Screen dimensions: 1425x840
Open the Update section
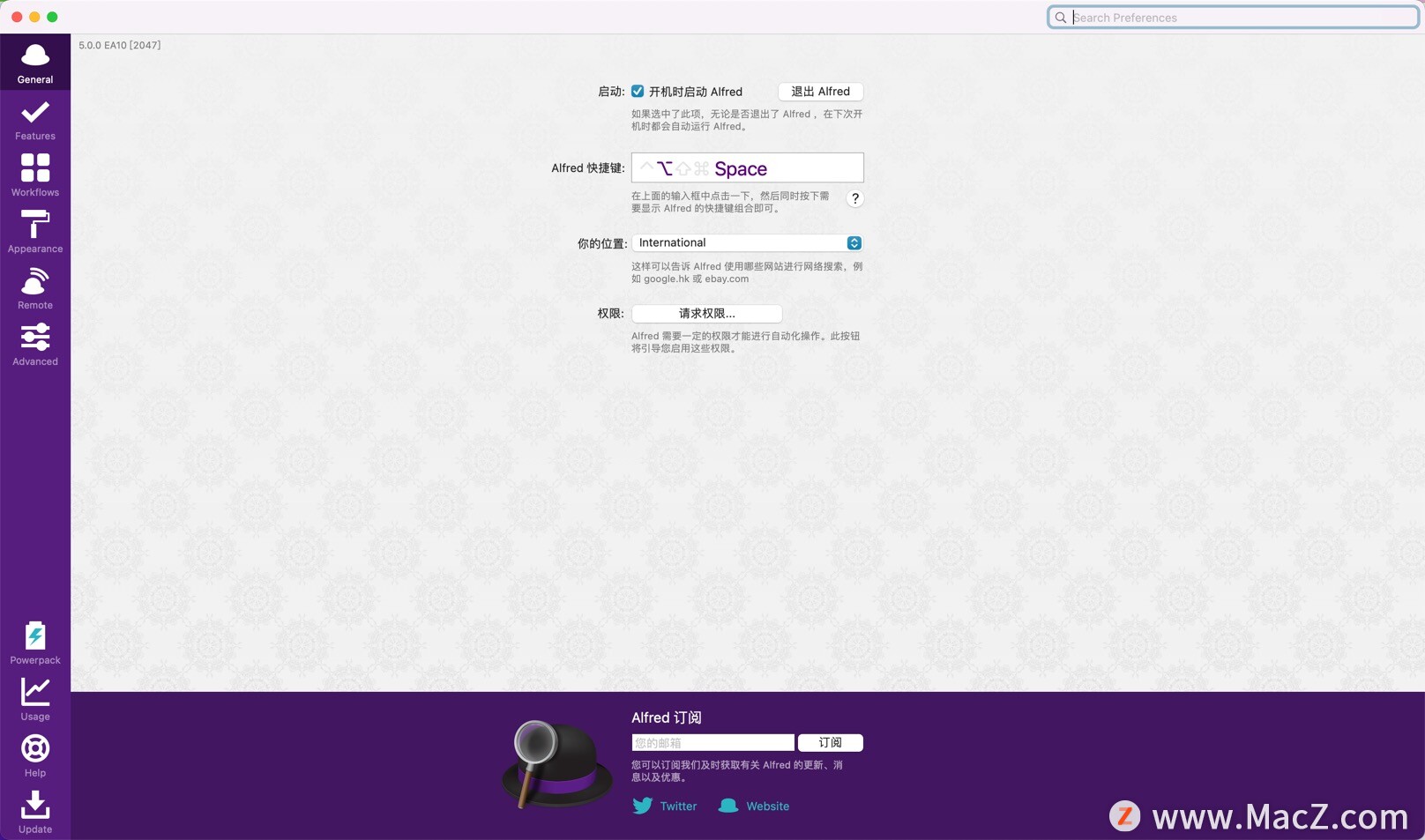point(35,813)
